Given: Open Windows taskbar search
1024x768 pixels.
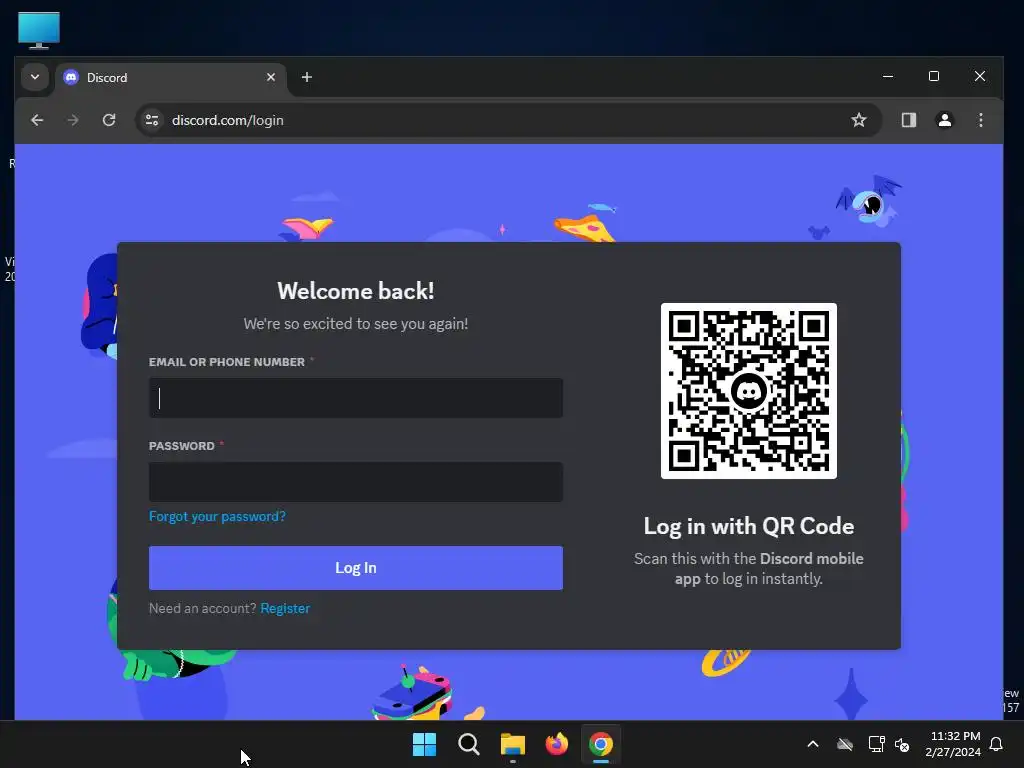Looking at the screenshot, I should (469, 744).
